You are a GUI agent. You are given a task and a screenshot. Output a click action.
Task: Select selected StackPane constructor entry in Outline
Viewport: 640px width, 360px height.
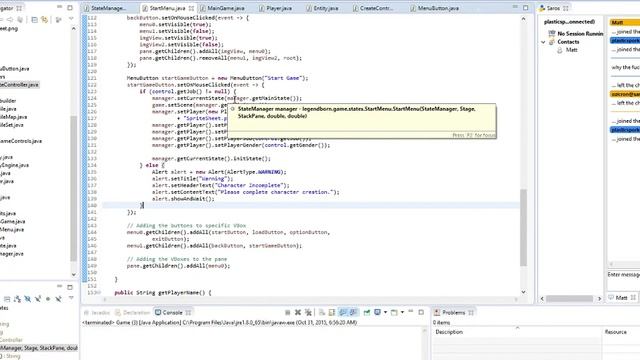39,348
